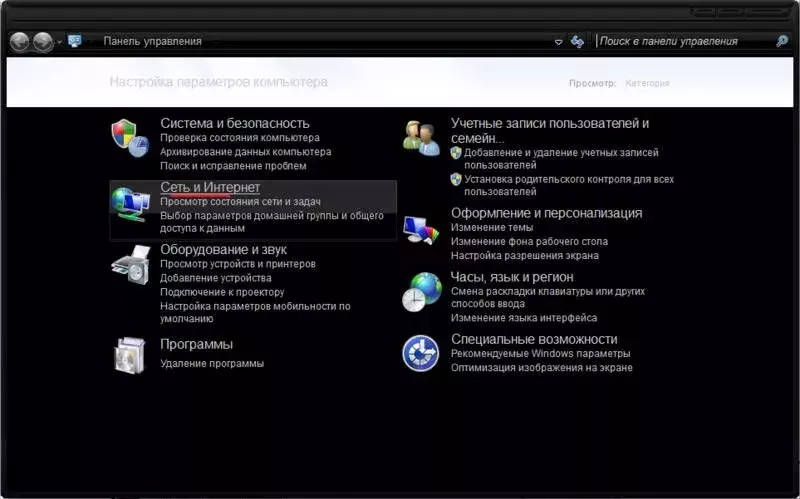Open Оформление и персонализация category
Viewport: 800px width, 499px height.
point(546,213)
